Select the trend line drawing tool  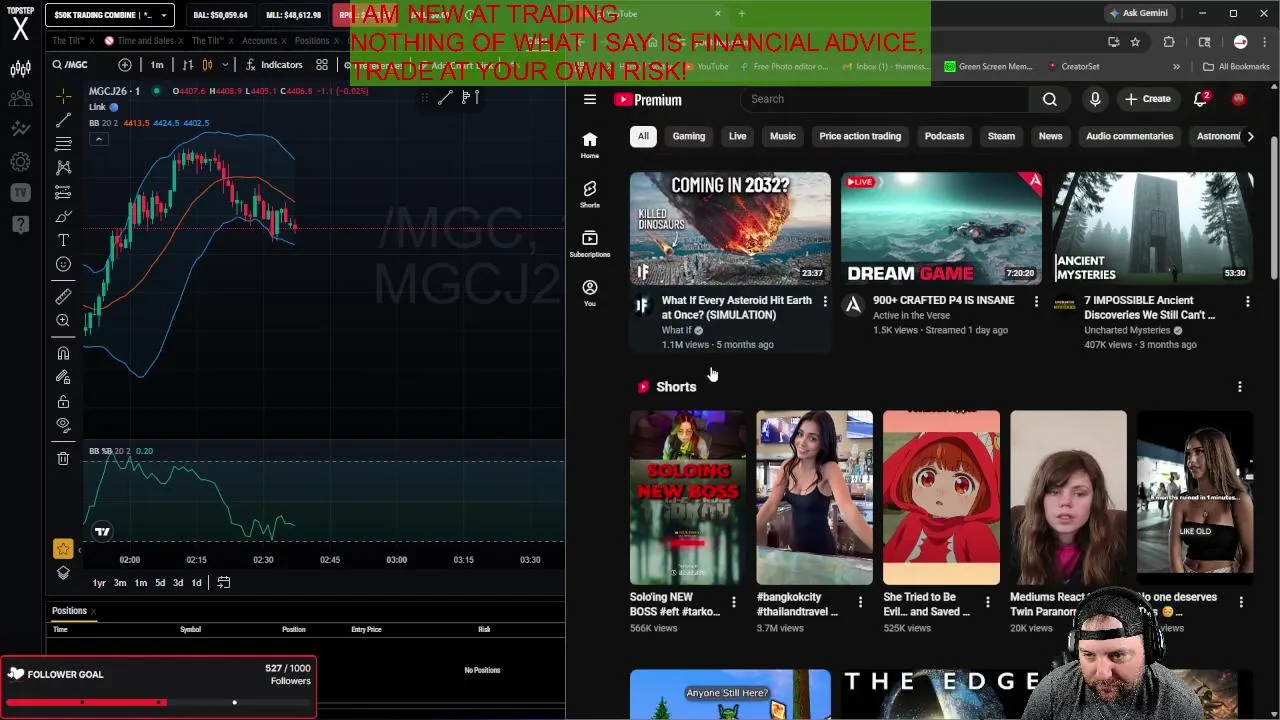click(63, 120)
